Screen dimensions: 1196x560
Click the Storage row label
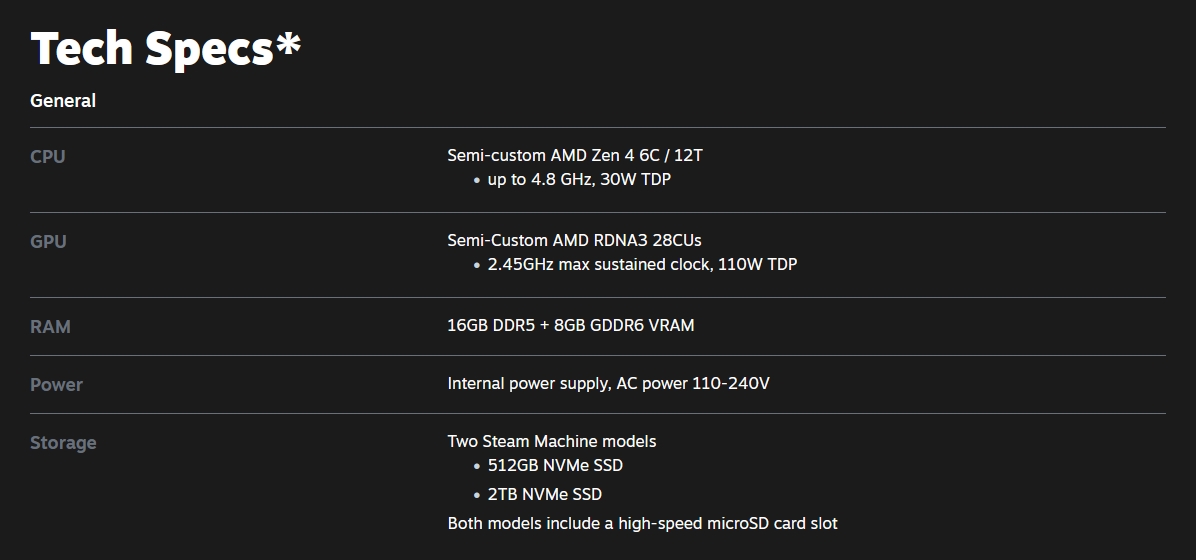pos(63,443)
